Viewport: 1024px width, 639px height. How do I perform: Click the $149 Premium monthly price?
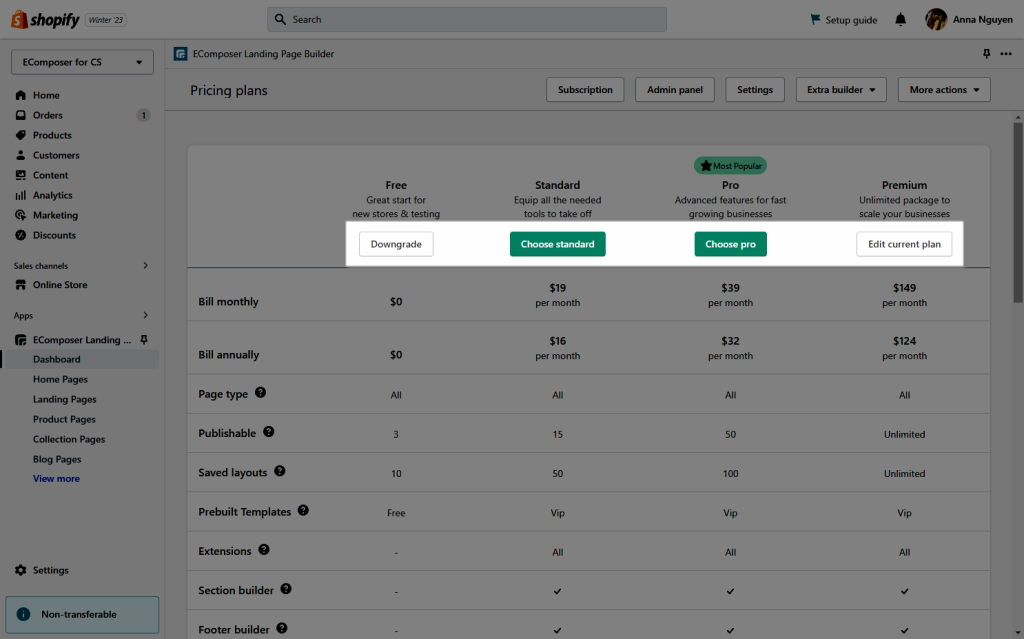point(904,288)
